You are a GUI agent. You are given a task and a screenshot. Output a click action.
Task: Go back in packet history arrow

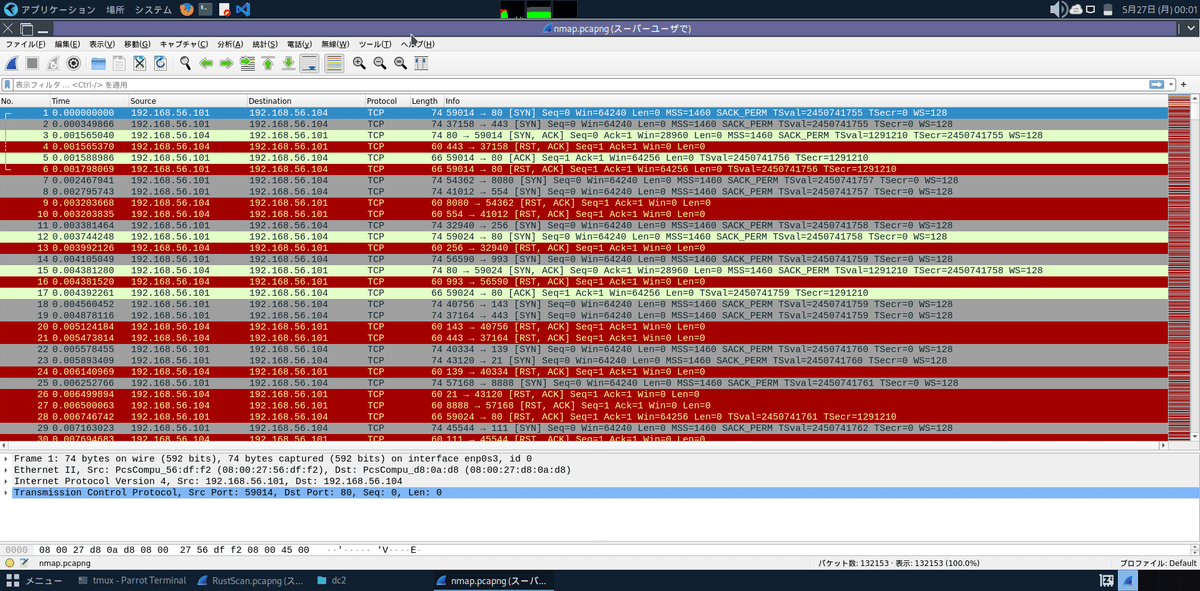point(206,63)
